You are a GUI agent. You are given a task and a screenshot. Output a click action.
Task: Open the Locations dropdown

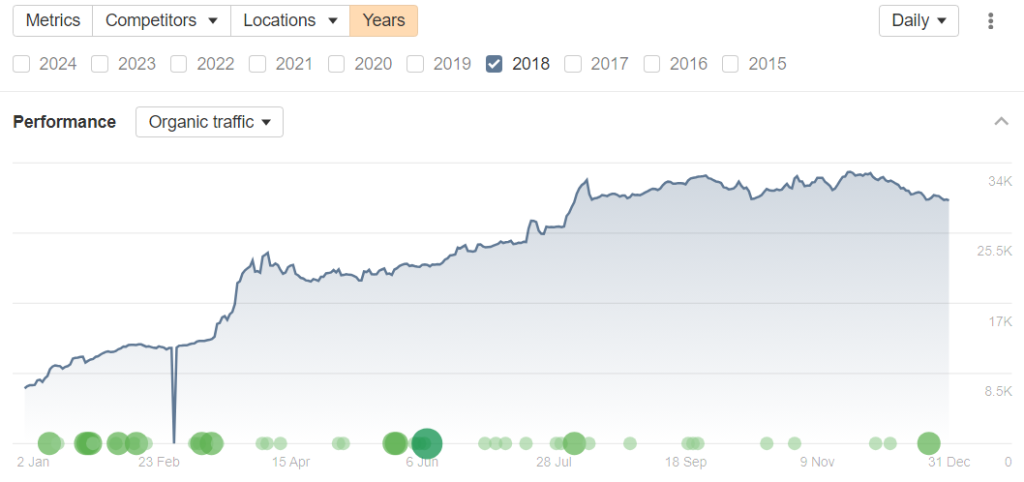[289, 21]
